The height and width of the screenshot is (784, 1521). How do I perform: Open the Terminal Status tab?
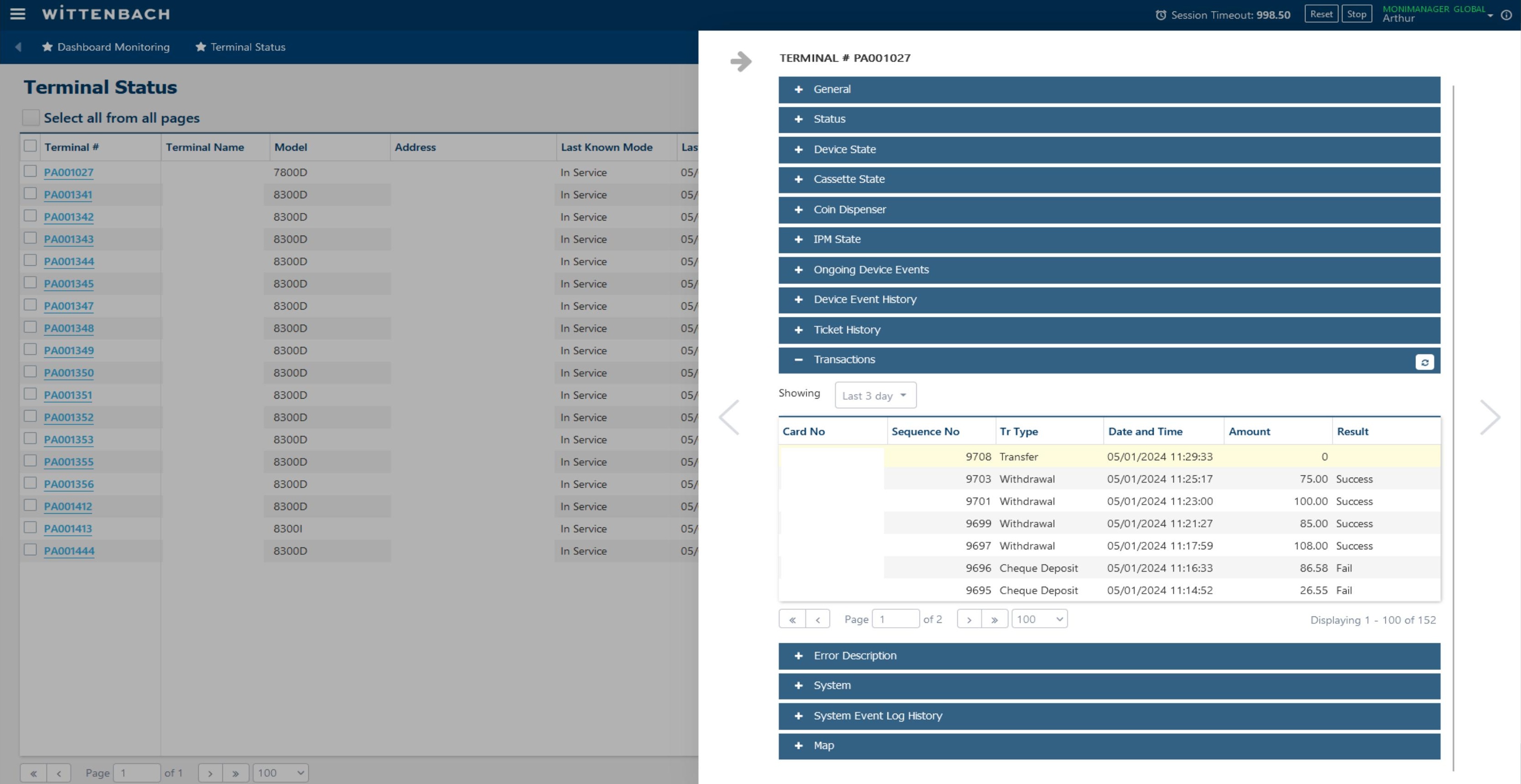pyautogui.click(x=240, y=47)
